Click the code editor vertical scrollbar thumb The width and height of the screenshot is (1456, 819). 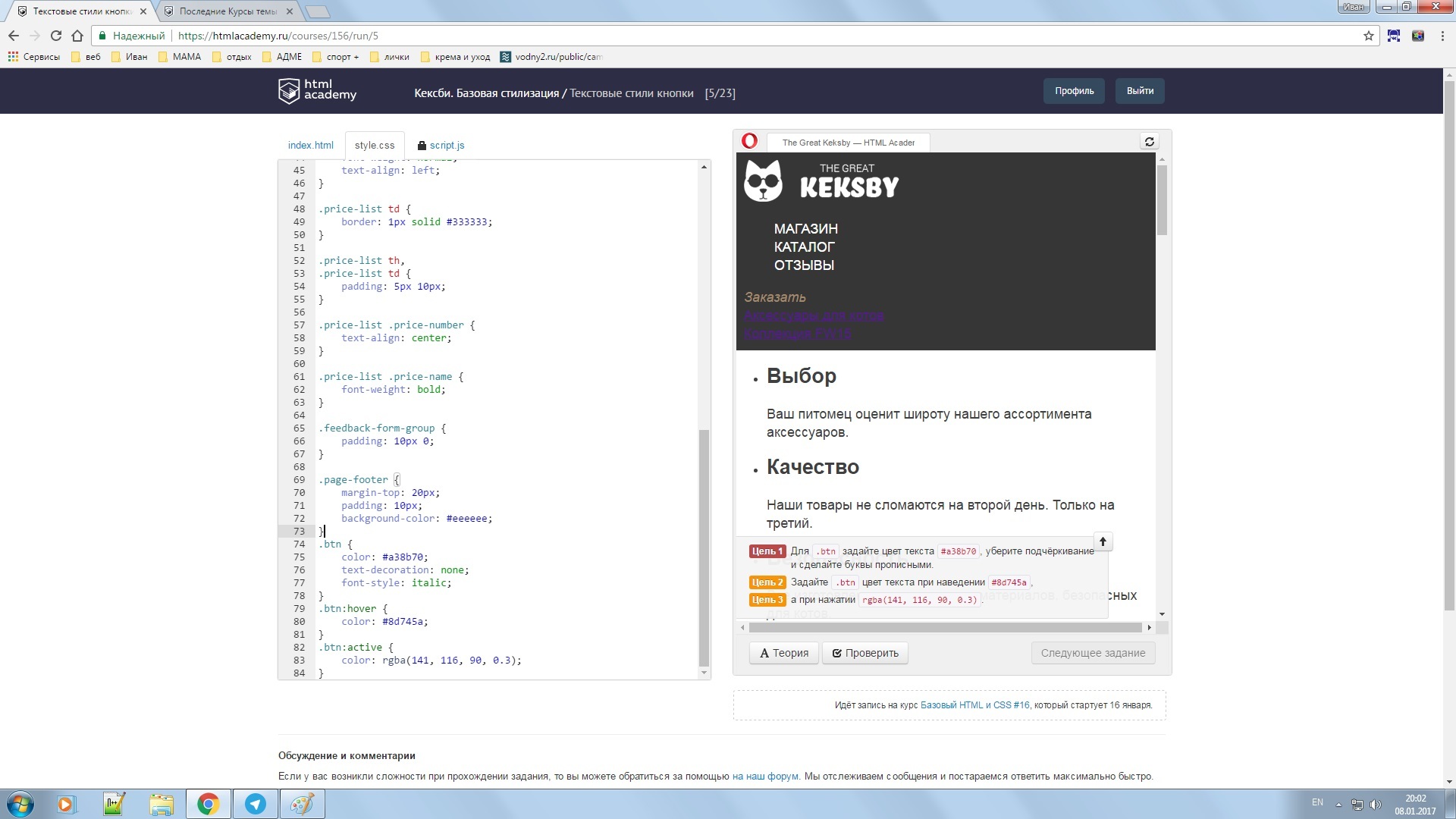point(704,548)
